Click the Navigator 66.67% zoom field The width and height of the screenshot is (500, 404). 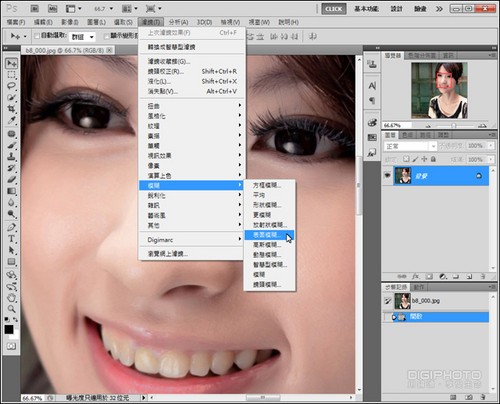tap(397, 125)
